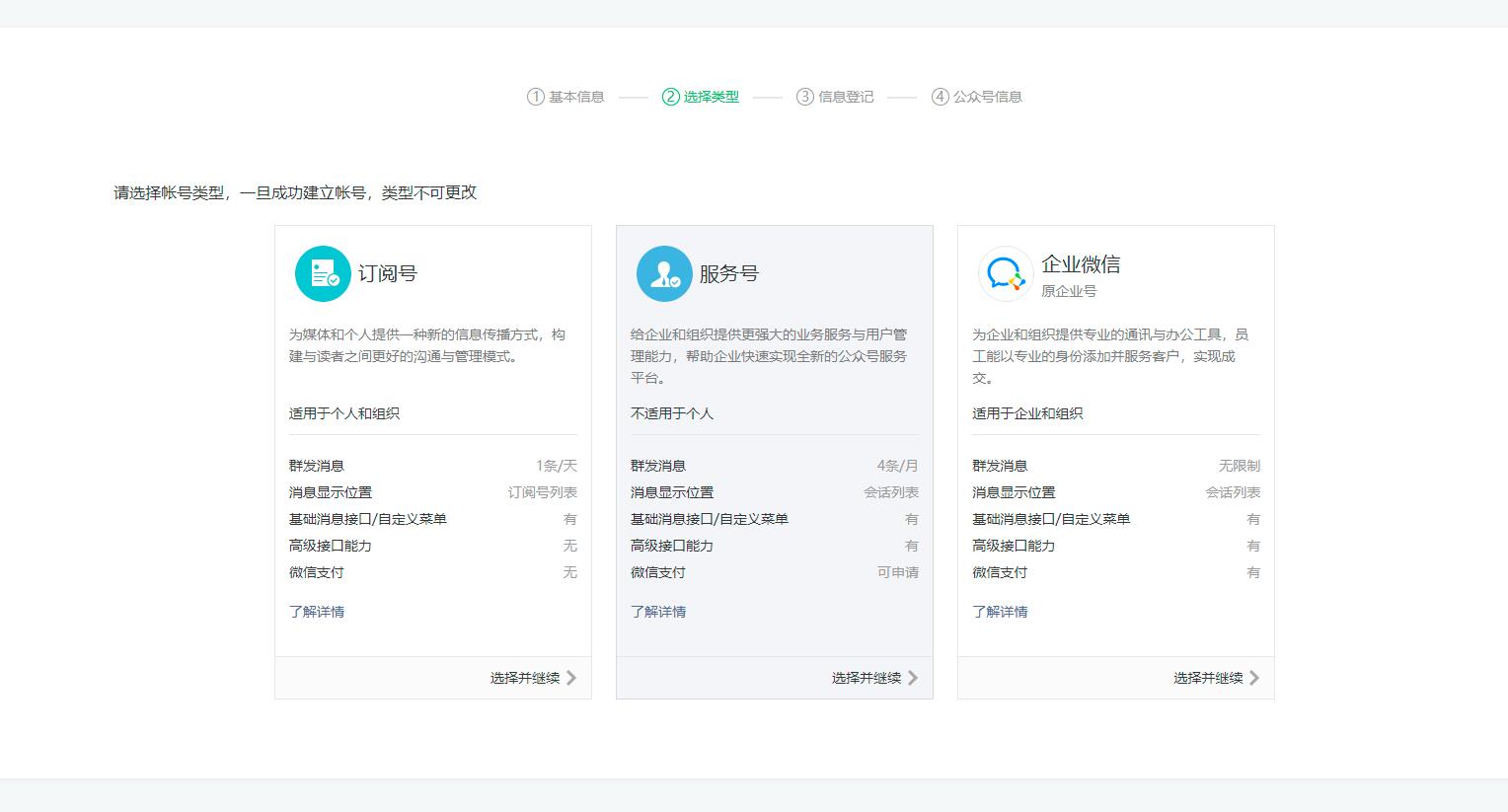Viewport: 1508px width, 812px height.
Task: Go to 公众号信息 step
Action: click(x=988, y=97)
